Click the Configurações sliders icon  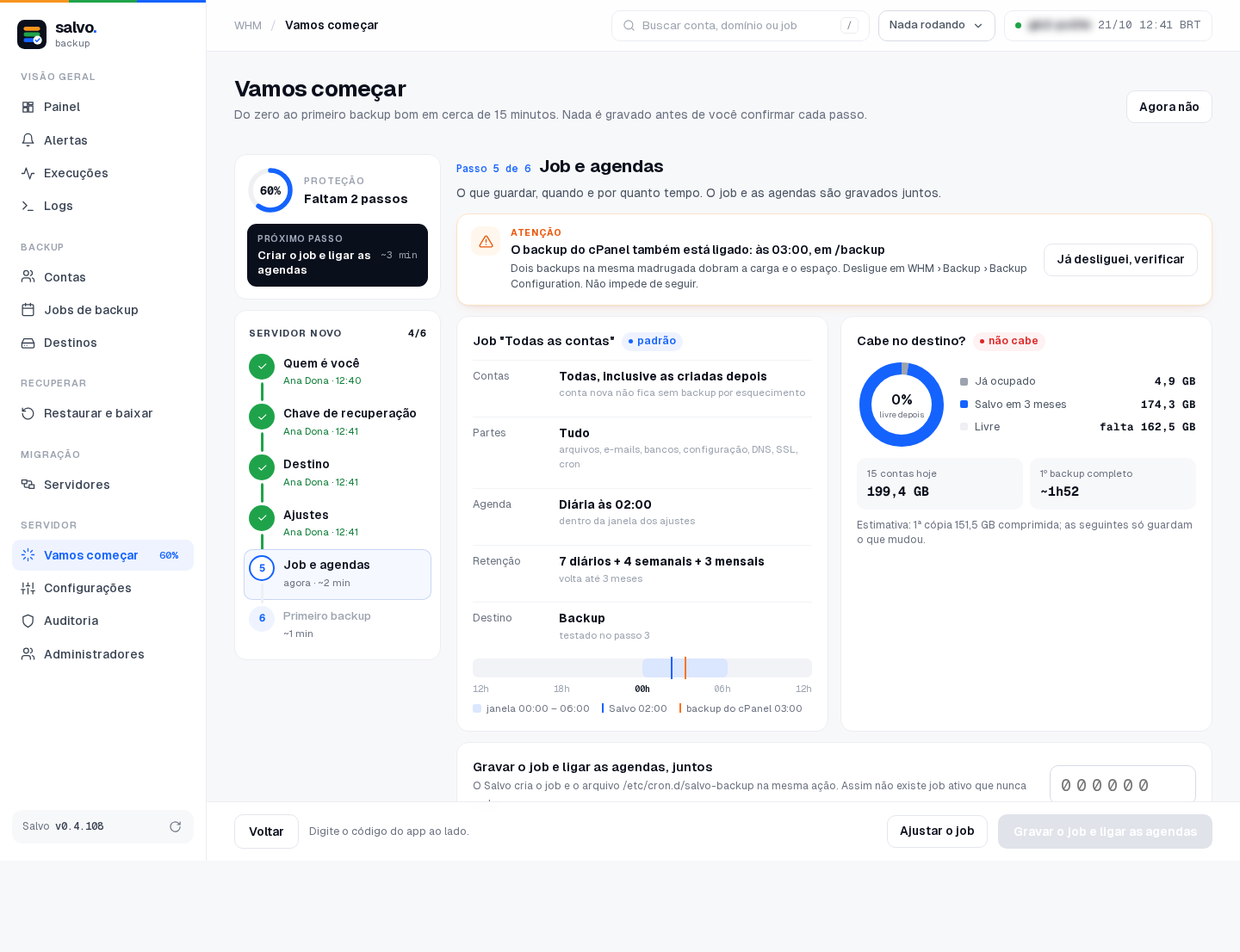(x=28, y=588)
